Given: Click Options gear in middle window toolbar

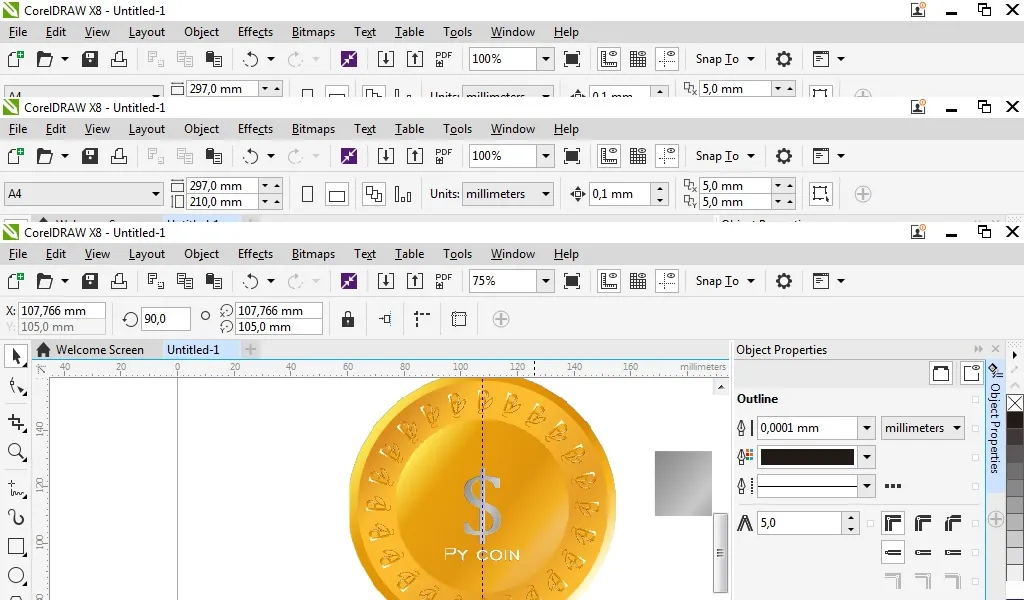Looking at the screenshot, I should 784,156.
